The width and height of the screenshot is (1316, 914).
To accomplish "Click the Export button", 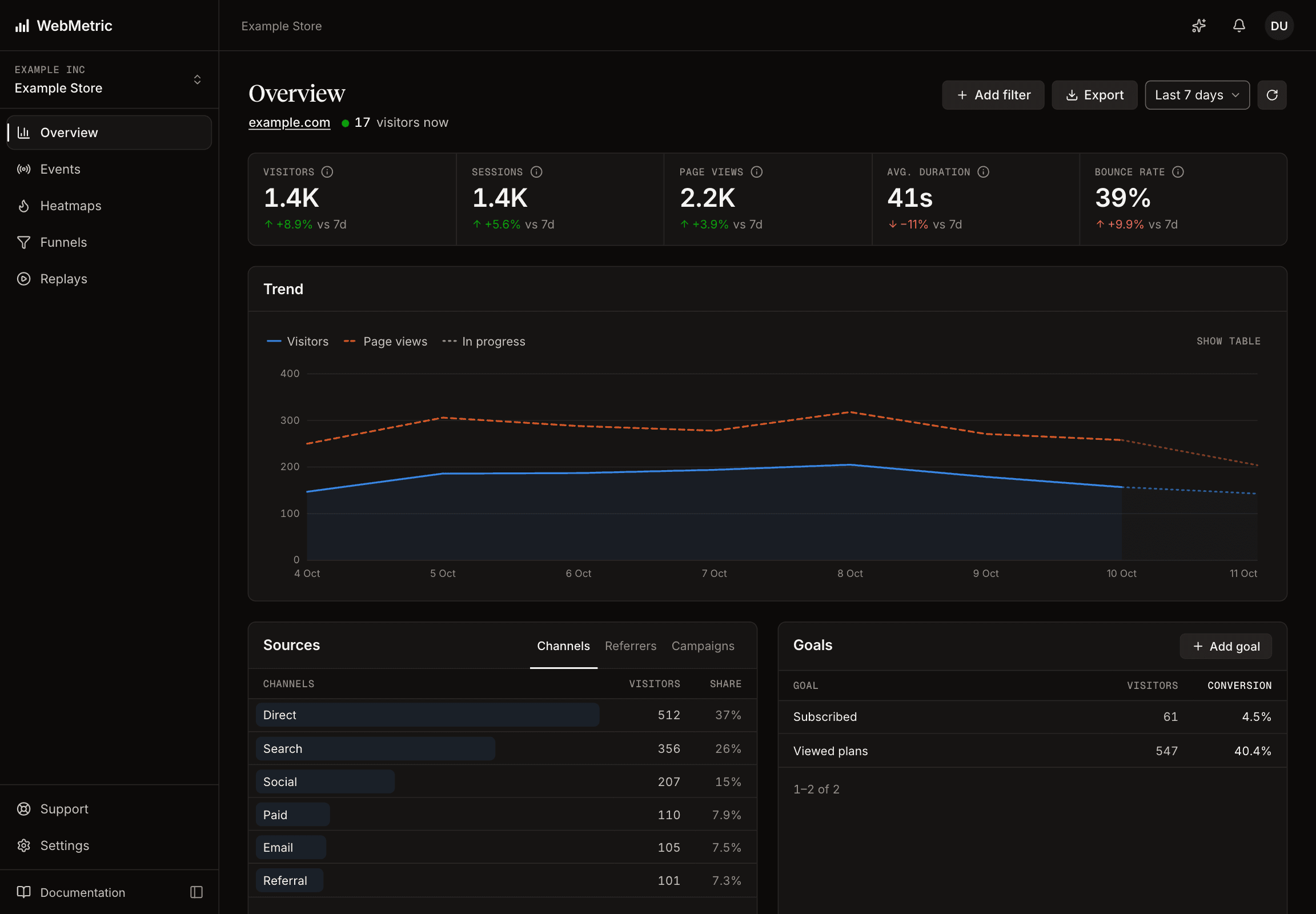I will click(x=1094, y=95).
